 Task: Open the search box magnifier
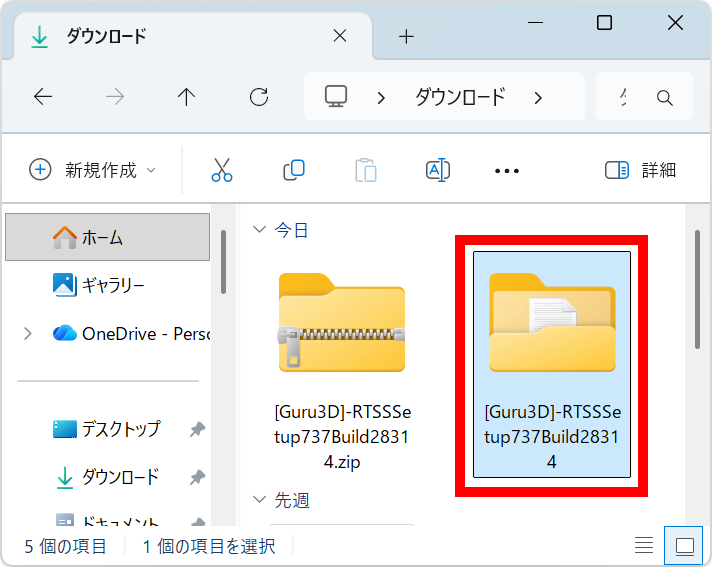point(664,98)
